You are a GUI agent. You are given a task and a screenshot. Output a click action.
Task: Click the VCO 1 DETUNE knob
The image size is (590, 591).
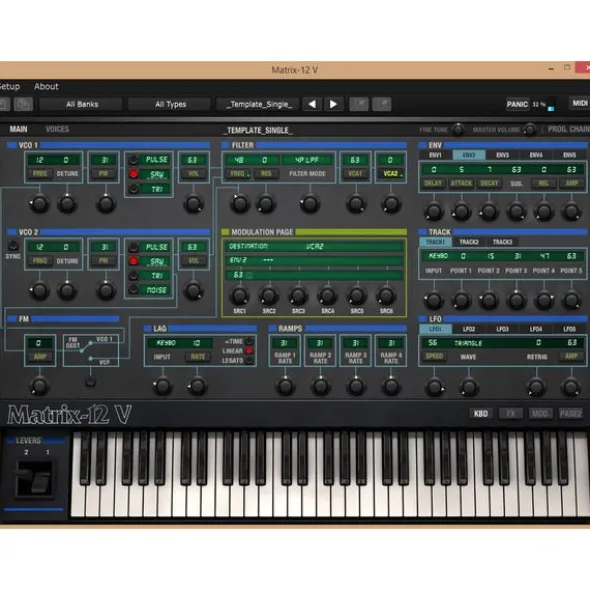click(67, 204)
